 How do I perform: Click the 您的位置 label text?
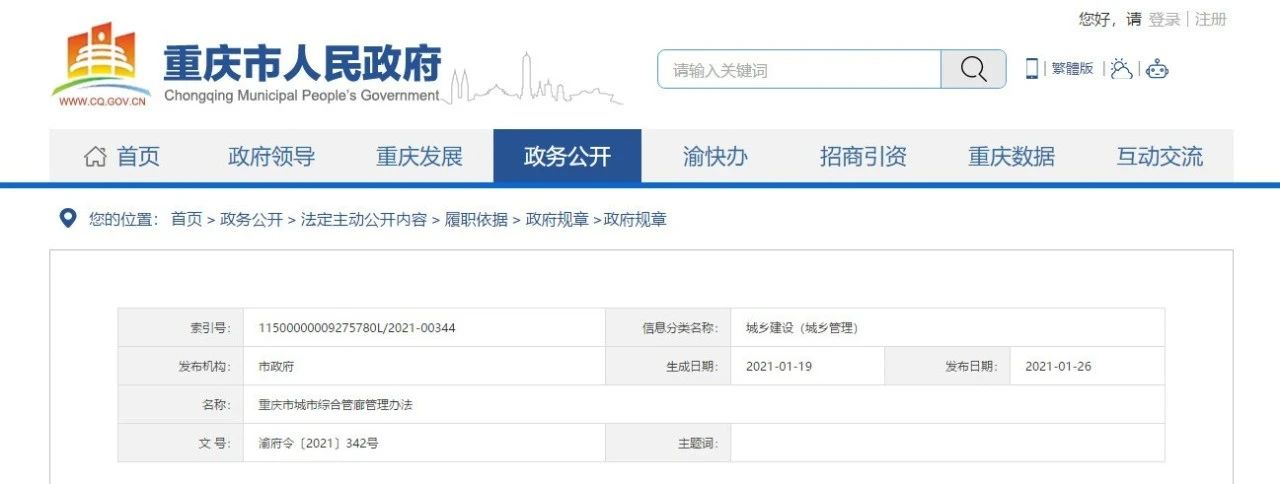pos(123,219)
